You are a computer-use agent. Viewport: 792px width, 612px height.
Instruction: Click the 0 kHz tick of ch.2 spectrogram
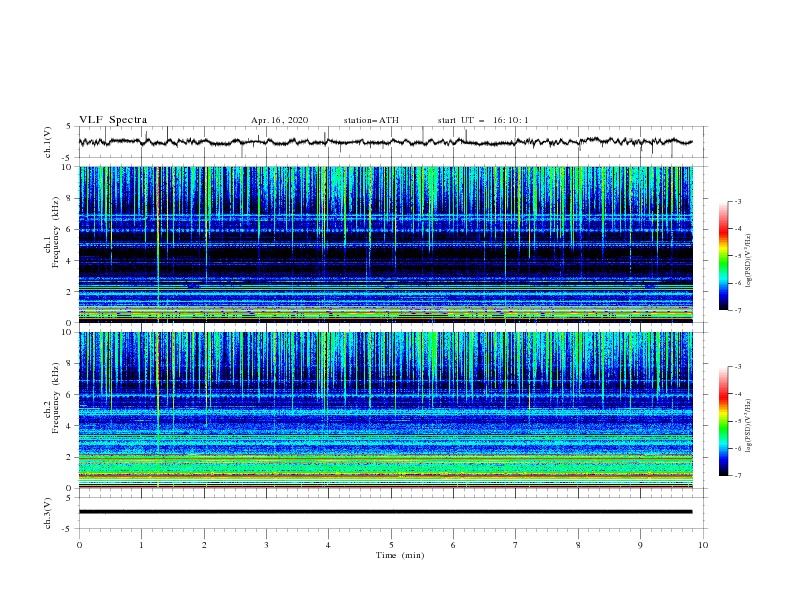71,488
